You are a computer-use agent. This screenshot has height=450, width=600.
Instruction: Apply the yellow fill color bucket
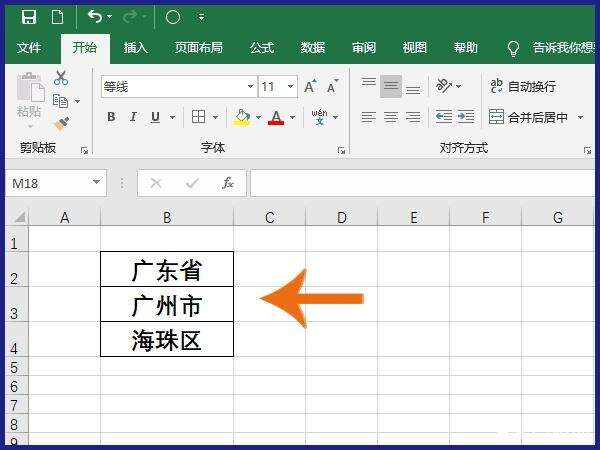tap(242, 117)
